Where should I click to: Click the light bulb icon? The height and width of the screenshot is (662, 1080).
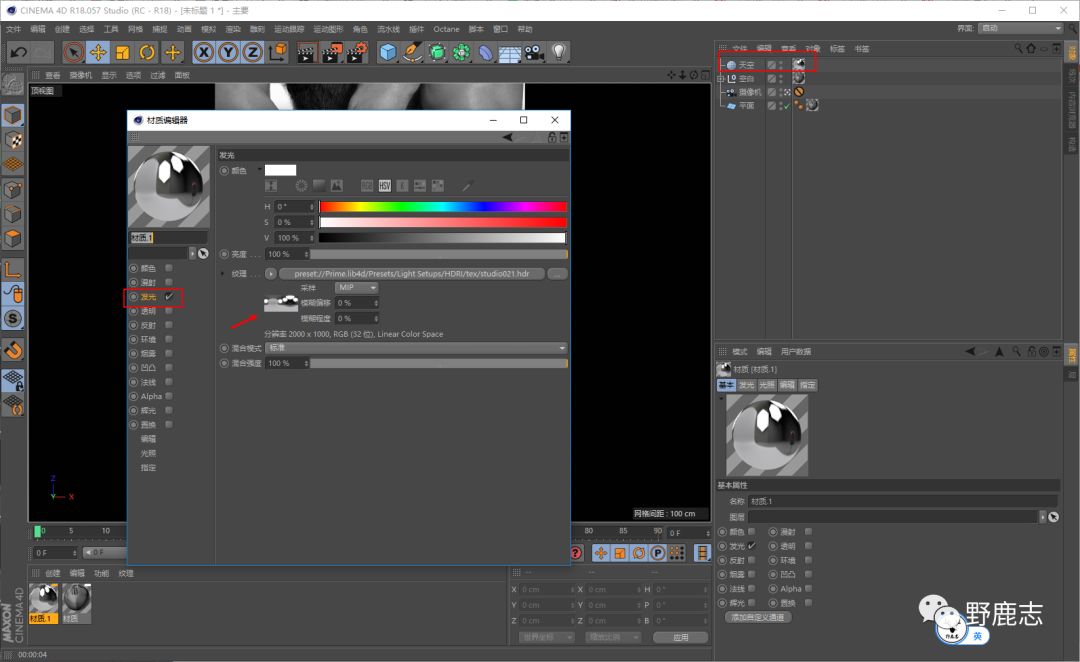pyautogui.click(x=559, y=52)
